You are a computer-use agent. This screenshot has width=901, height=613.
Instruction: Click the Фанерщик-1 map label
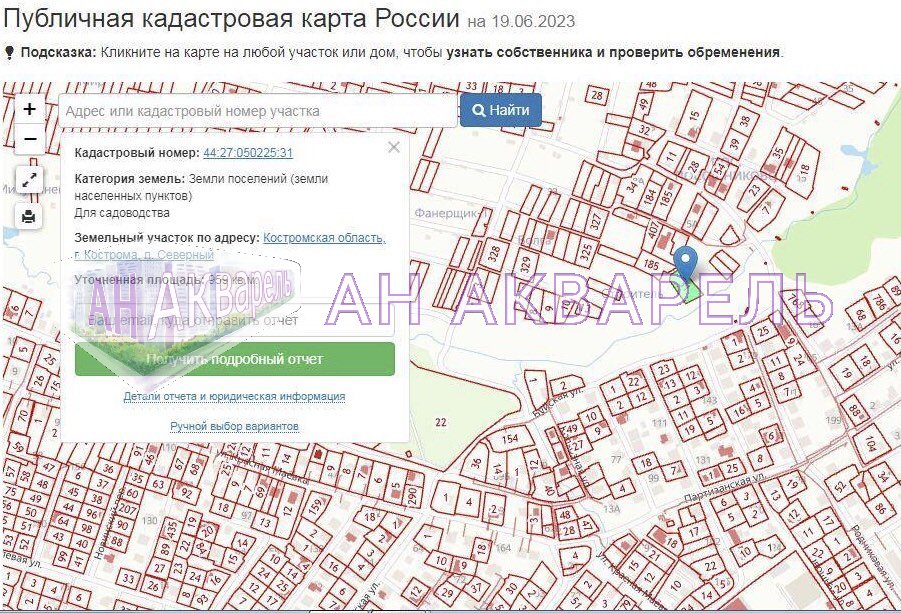(451, 213)
